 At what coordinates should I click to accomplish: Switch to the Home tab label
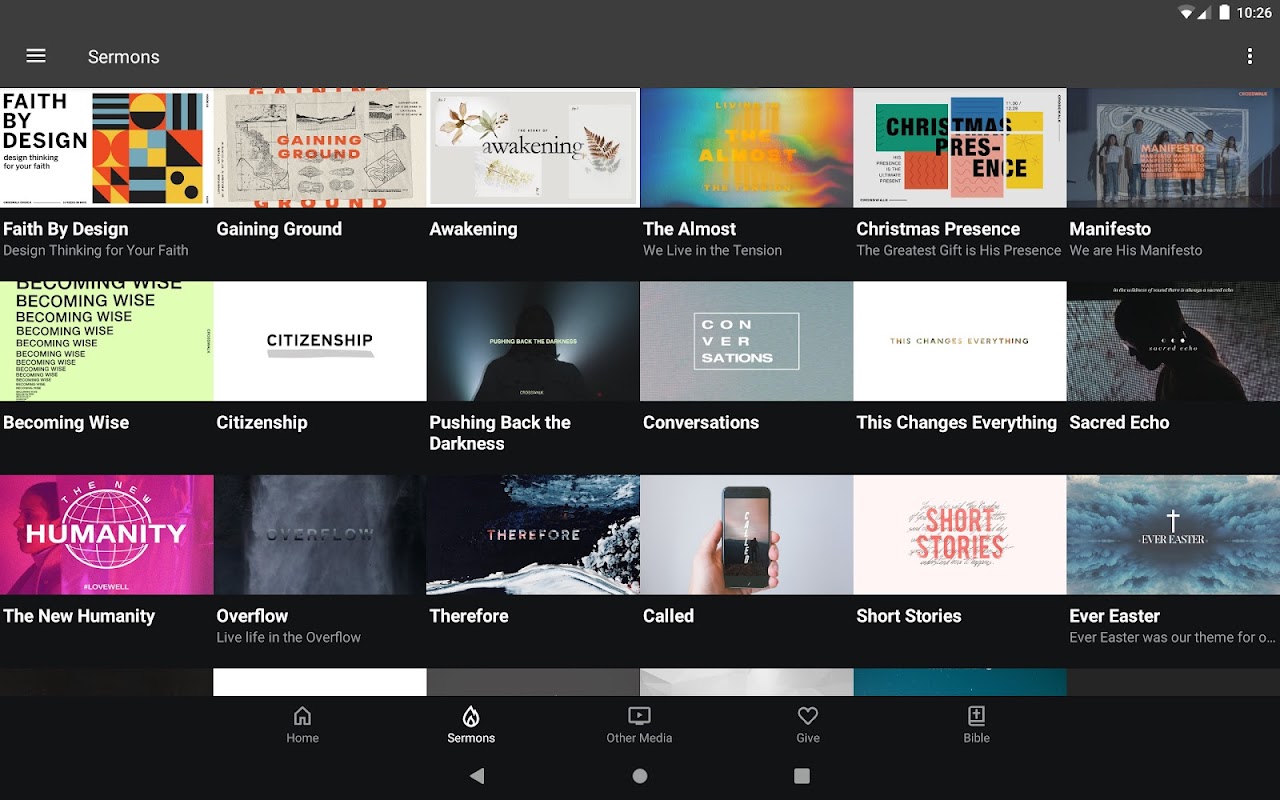tap(302, 738)
